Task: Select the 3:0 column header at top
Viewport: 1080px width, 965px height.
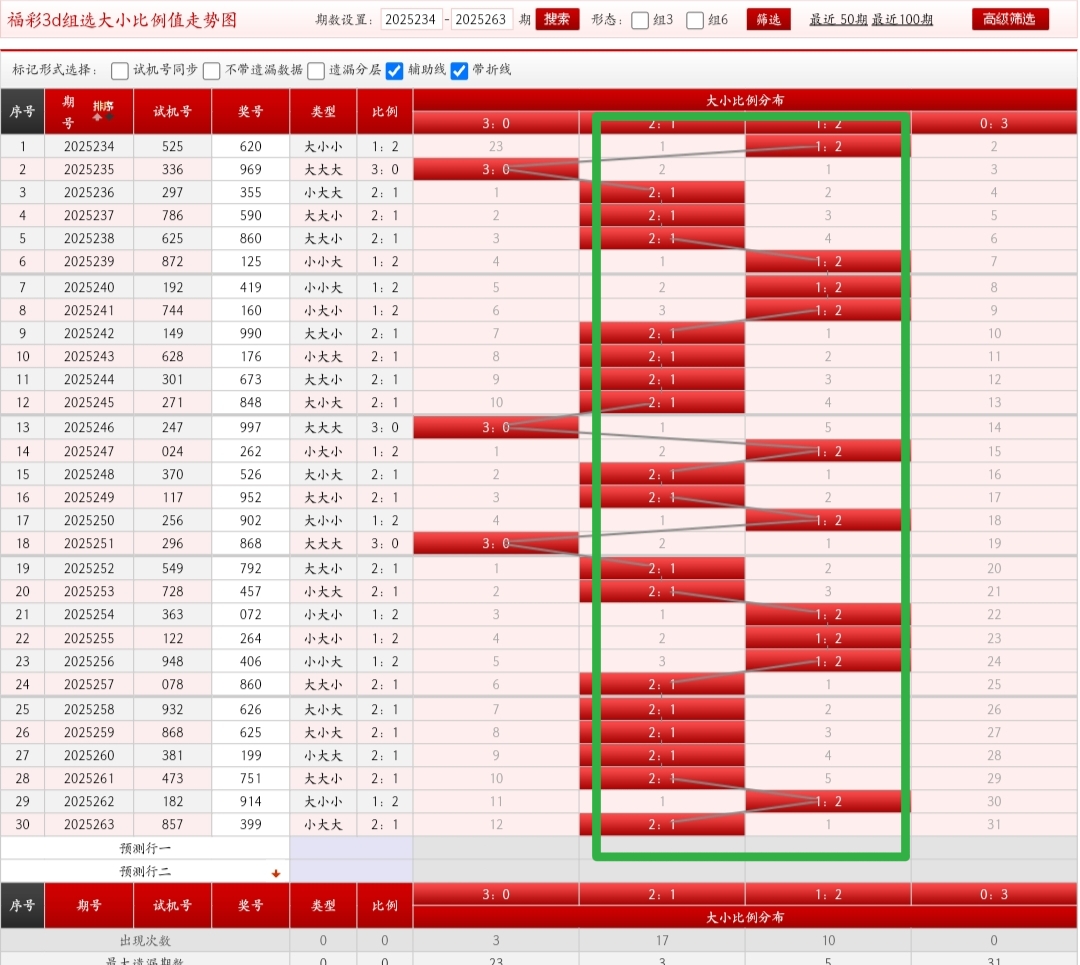Action: pos(496,123)
